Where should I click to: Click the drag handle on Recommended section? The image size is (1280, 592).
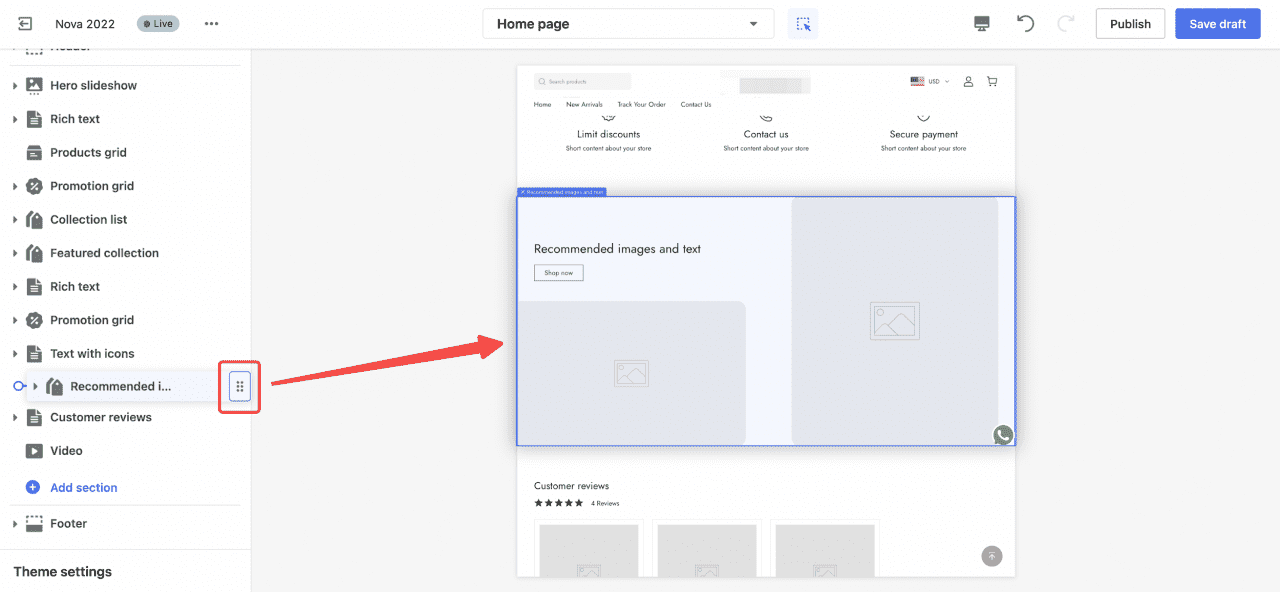240,387
